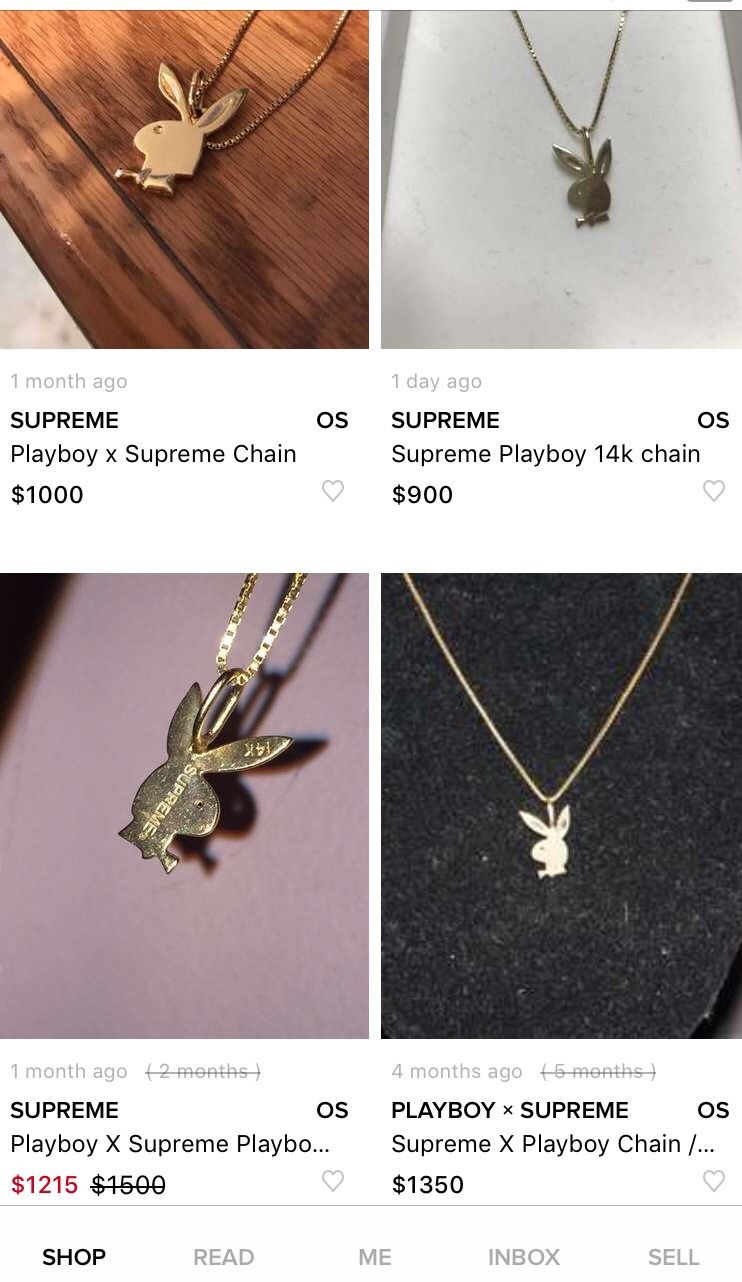Viewport: 742px width, 1282px height.
Task: View the pendant photo on the white surface
Action: click(x=561, y=179)
